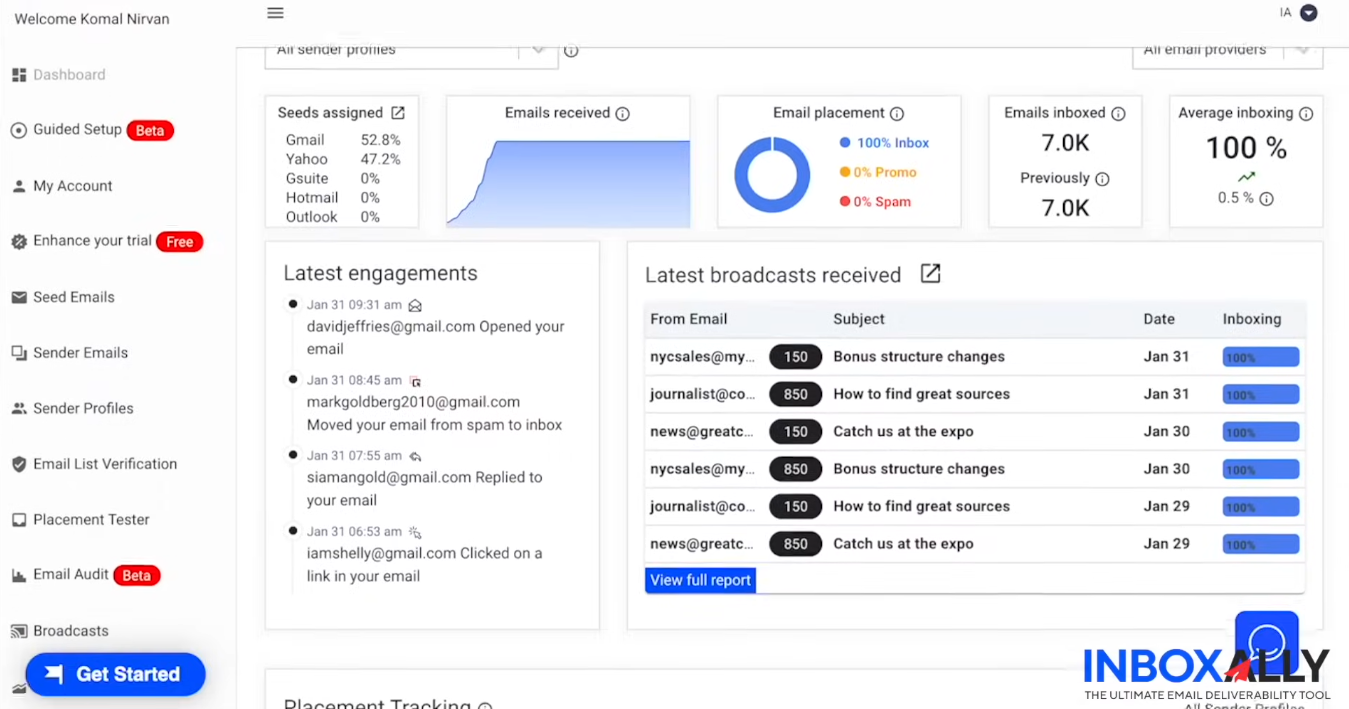Open Email List Verification menu item
This screenshot has width=1349, height=709.
tap(105, 464)
